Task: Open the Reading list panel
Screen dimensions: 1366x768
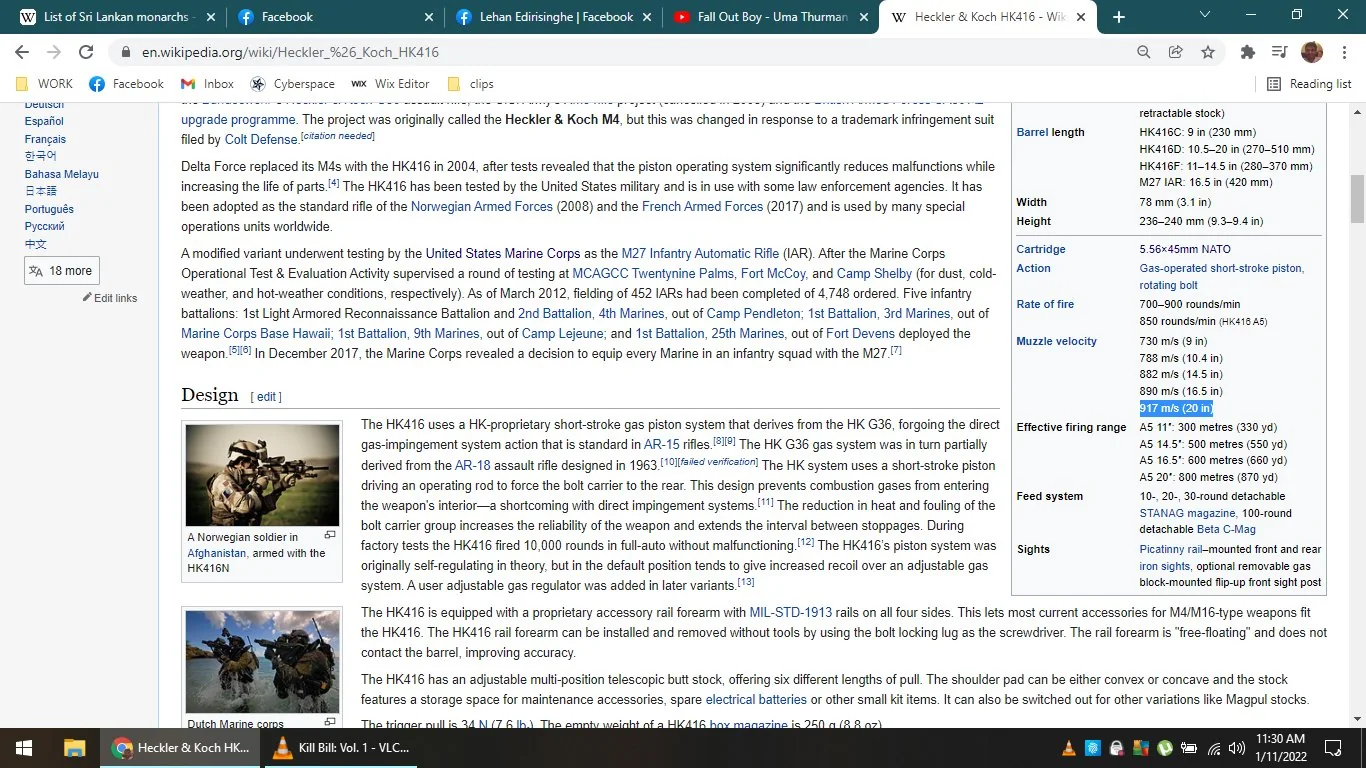Action: coord(1309,84)
